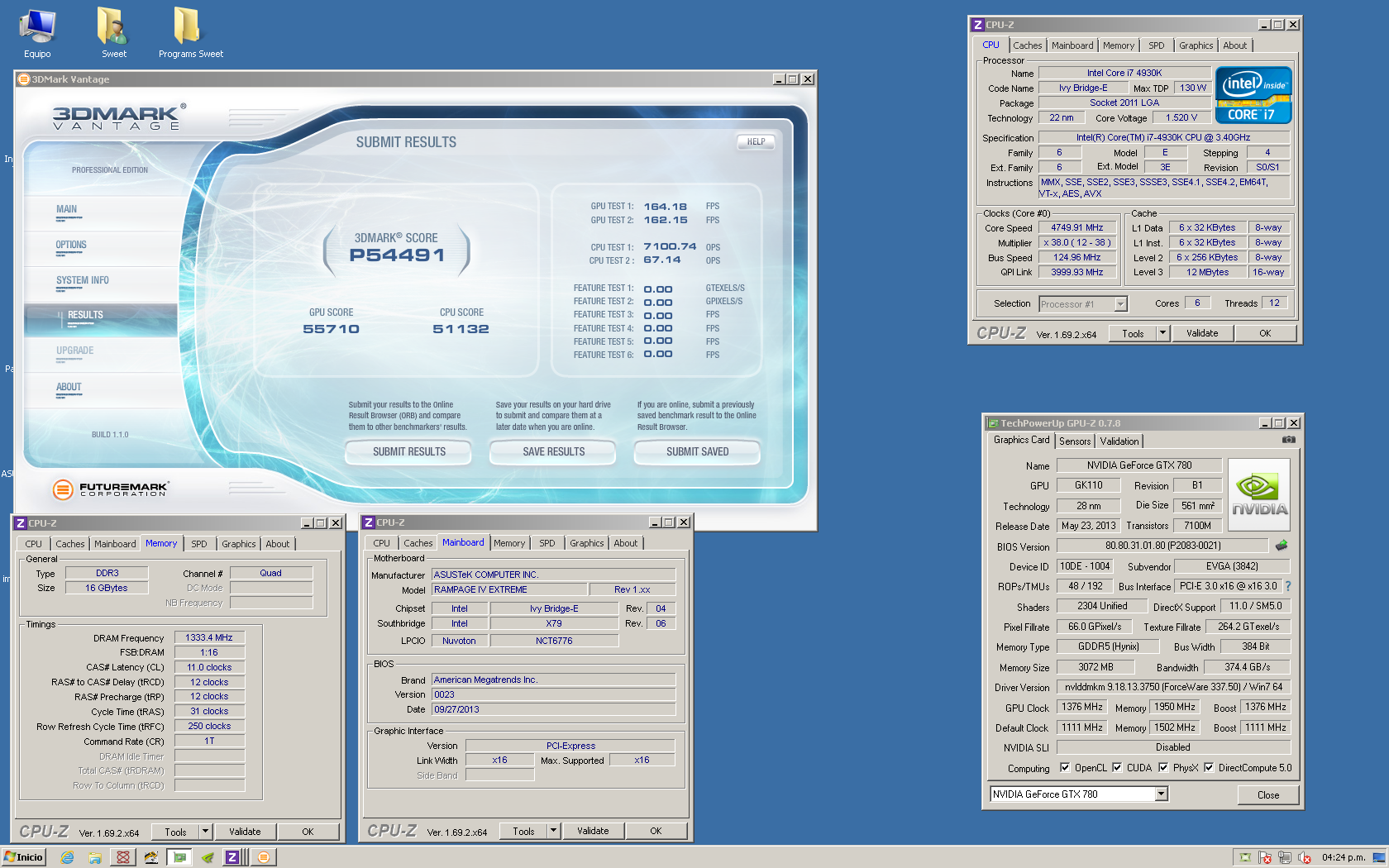This screenshot has width=1389, height=868.
Task: Open the Sweet user folder icon
Action: (x=113, y=33)
